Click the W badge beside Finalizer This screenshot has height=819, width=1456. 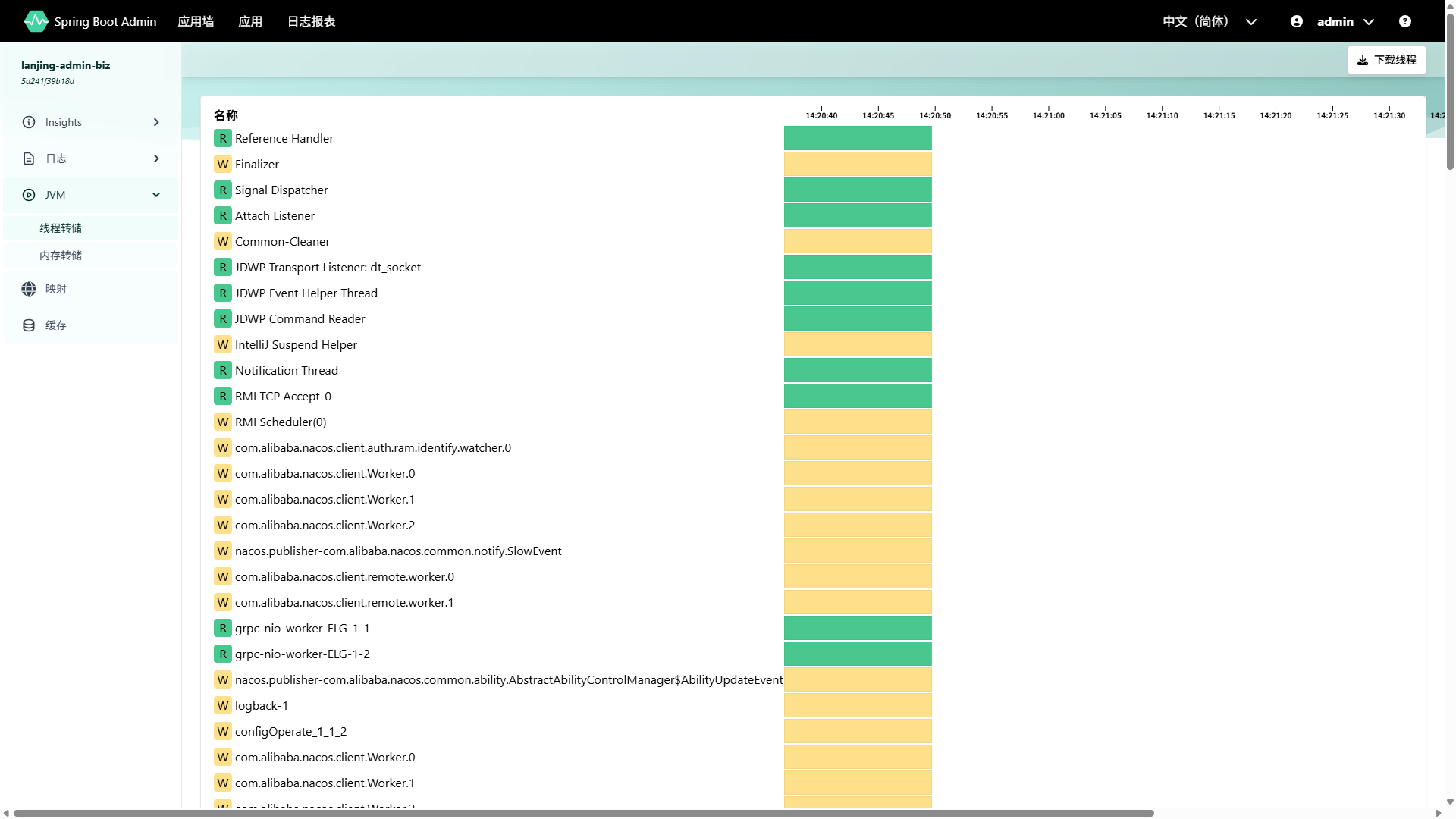(222, 164)
